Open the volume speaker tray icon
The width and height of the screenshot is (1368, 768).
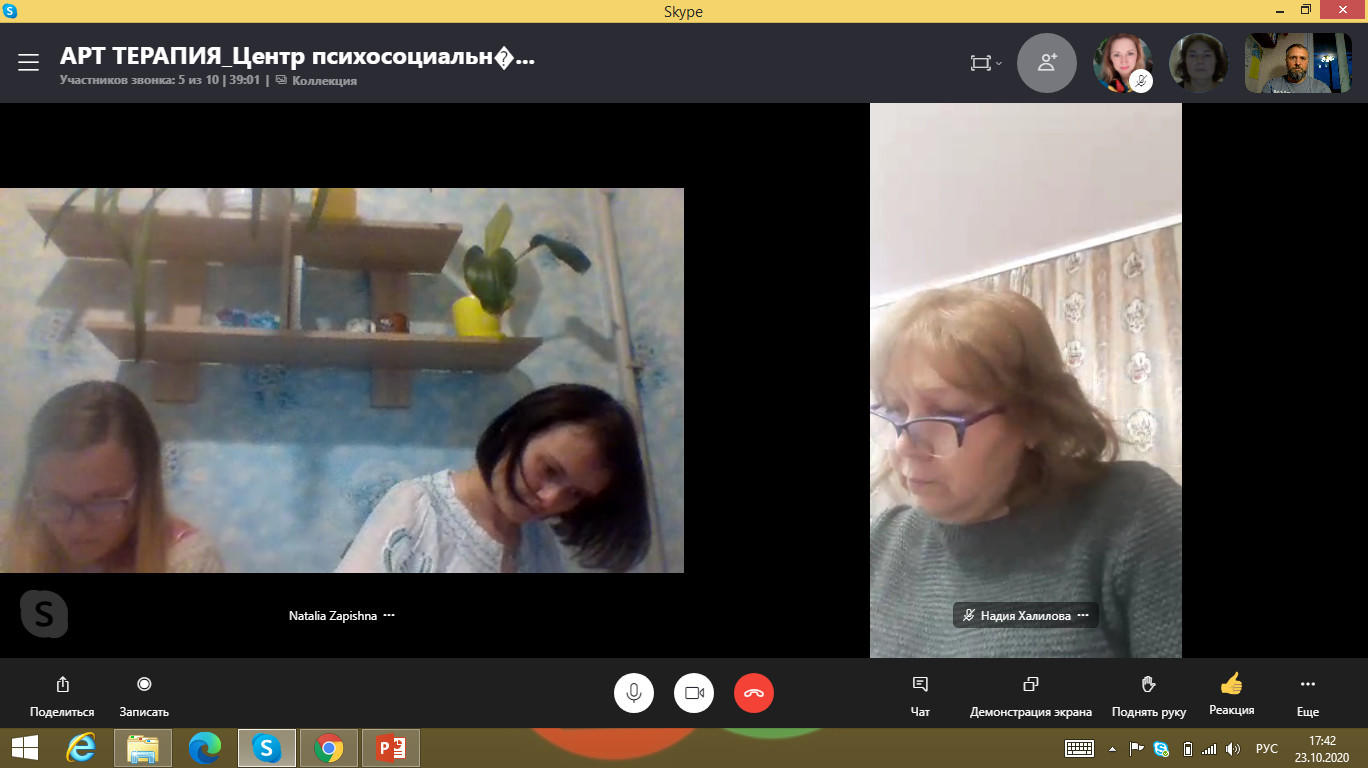click(x=1233, y=748)
